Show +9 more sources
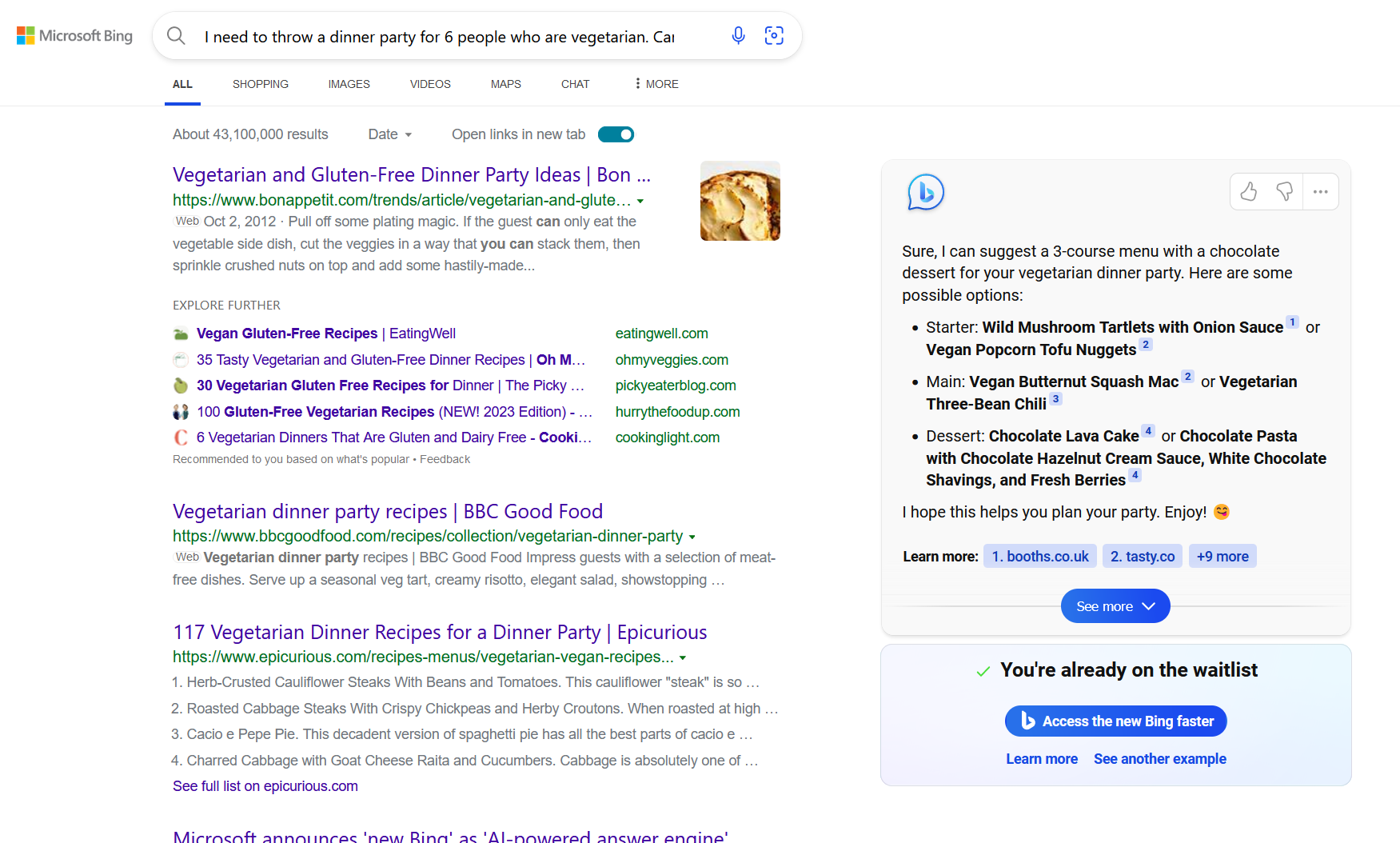Image resolution: width=1400 pixels, height=843 pixels. click(1223, 557)
